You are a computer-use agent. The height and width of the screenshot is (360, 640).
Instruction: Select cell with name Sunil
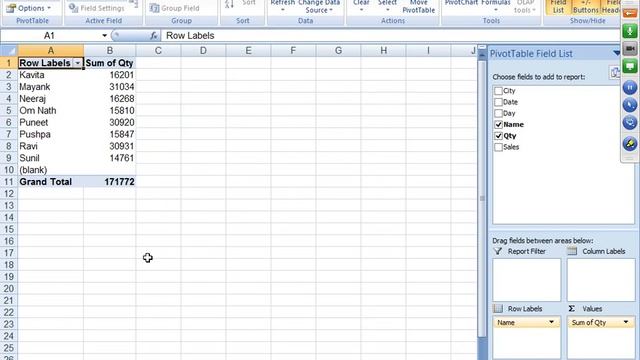(51, 158)
